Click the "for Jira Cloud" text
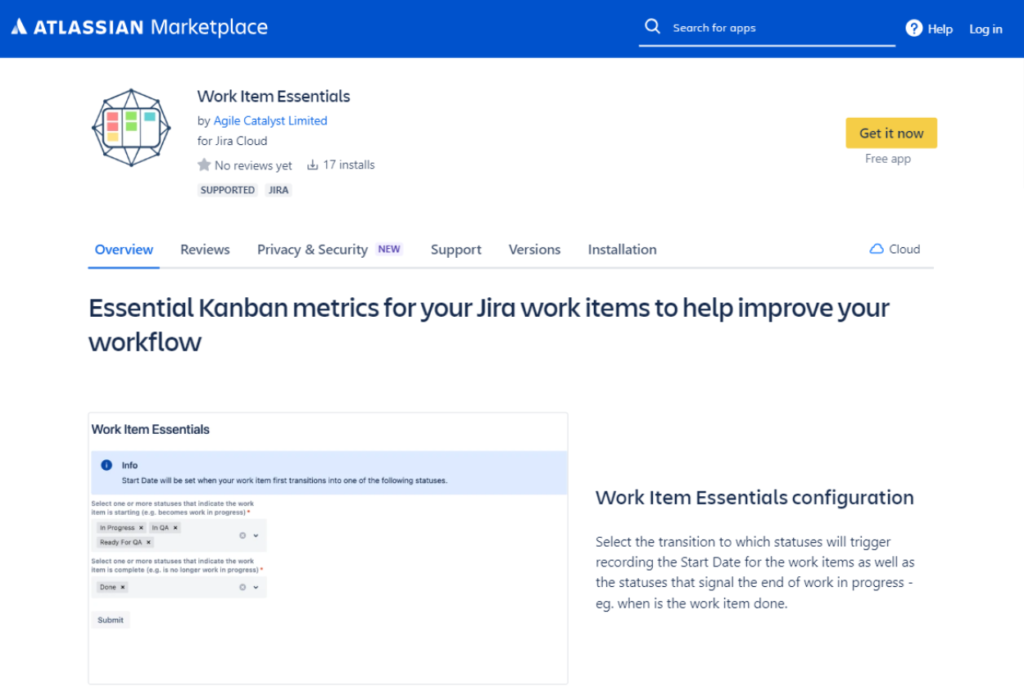Viewport: 1024px width, 691px height. [x=232, y=140]
